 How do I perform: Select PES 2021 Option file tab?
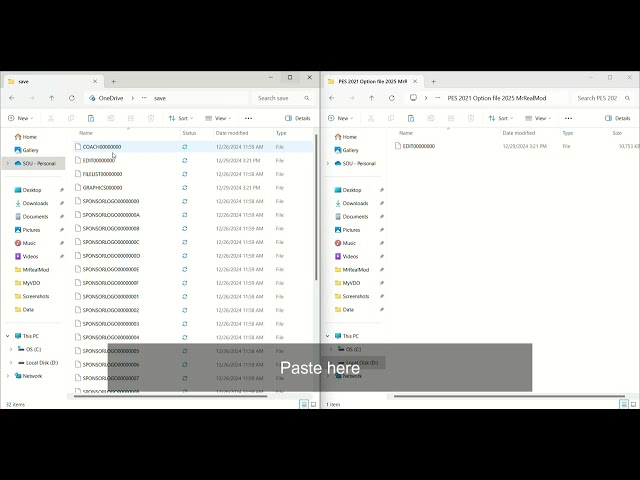(373, 82)
